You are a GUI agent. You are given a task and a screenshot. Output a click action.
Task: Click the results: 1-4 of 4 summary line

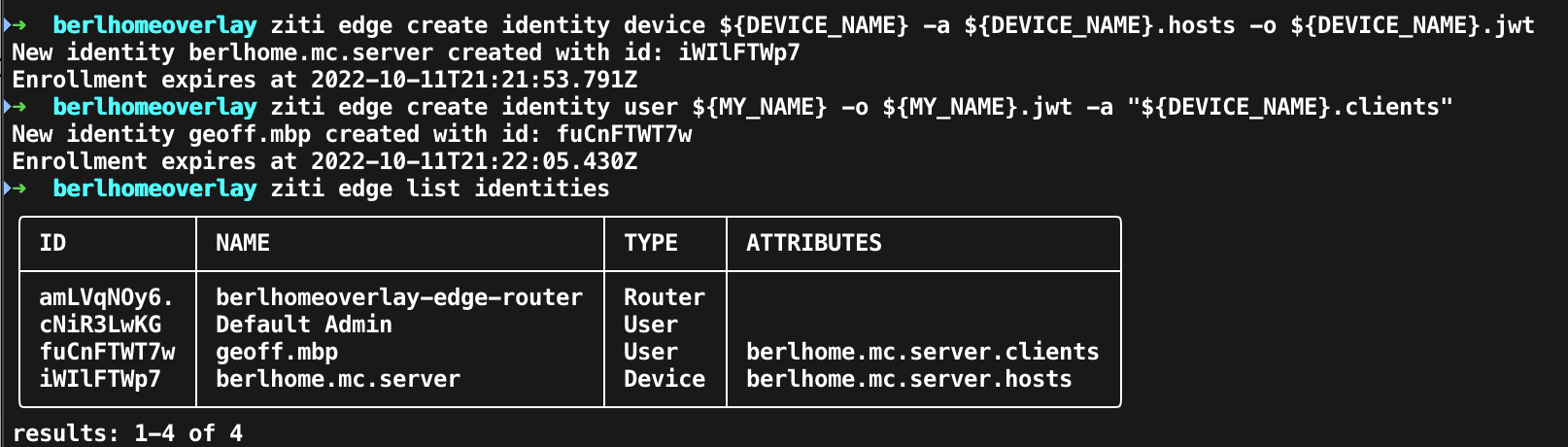coord(127,433)
